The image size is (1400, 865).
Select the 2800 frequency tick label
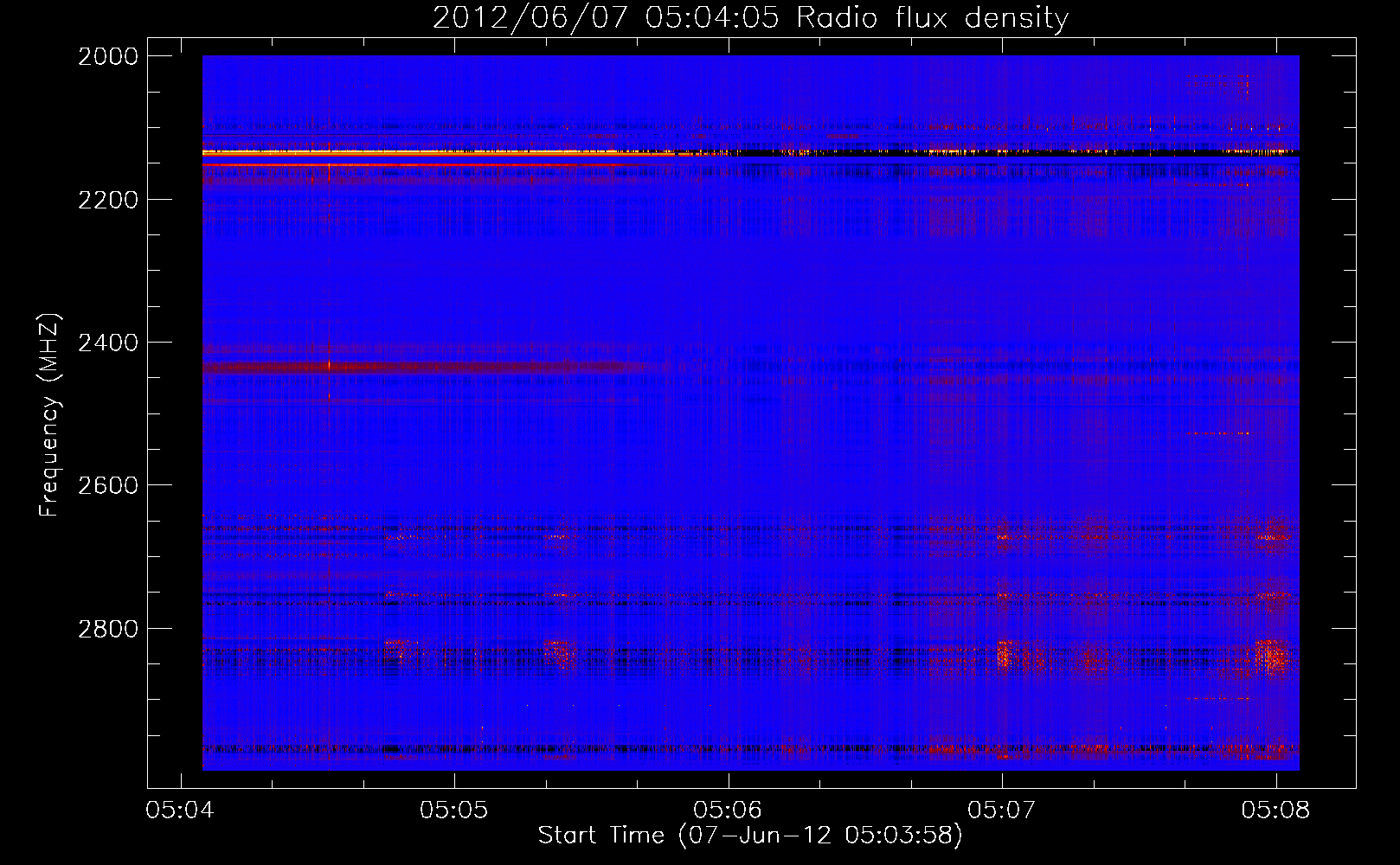pyautogui.click(x=108, y=629)
